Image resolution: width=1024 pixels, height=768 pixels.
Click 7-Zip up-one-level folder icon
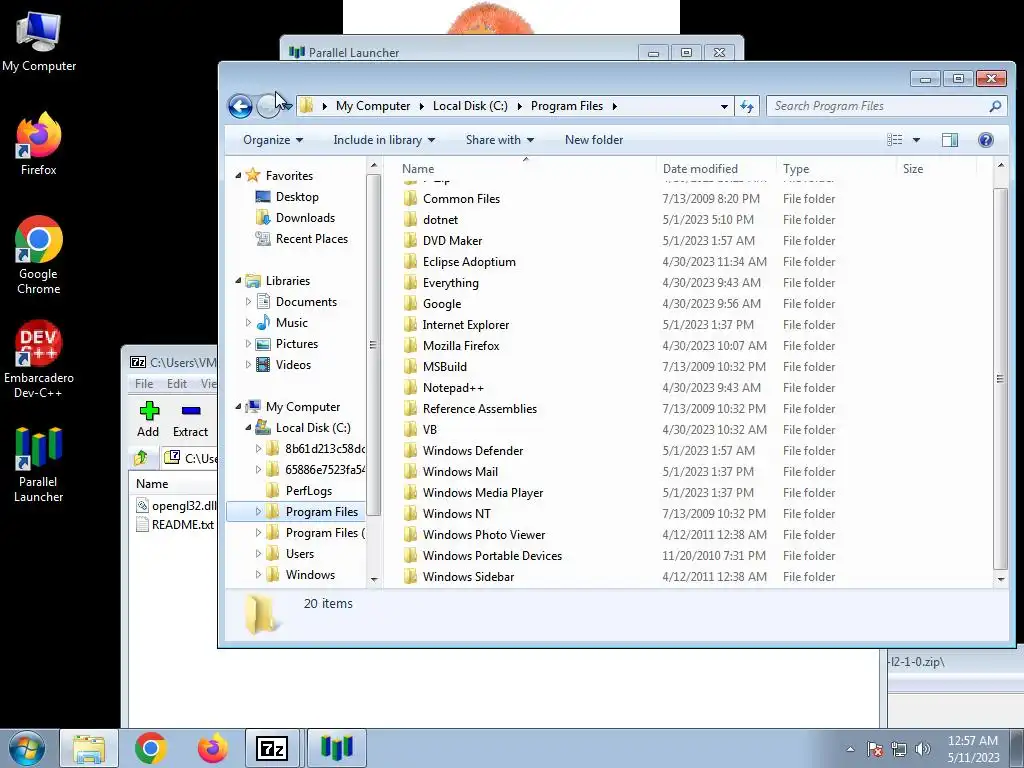coord(141,458)
